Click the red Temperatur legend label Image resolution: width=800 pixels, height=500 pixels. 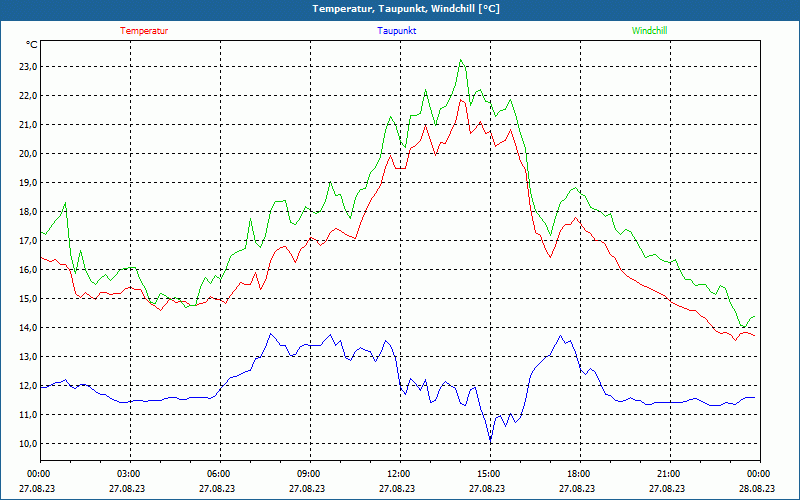(x=144, y=31)
